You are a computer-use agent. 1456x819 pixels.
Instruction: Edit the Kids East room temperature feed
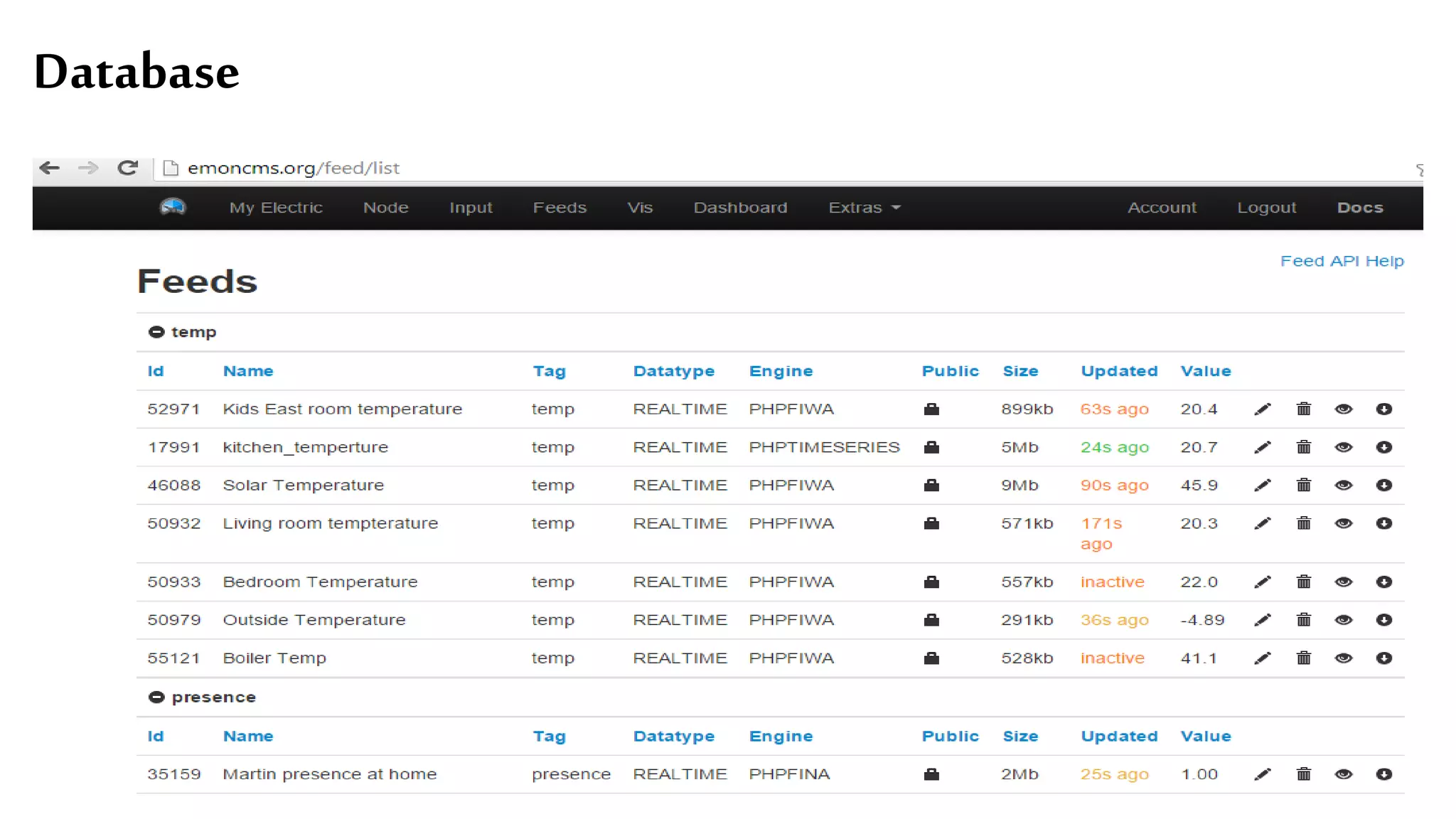pos(1263,409)
